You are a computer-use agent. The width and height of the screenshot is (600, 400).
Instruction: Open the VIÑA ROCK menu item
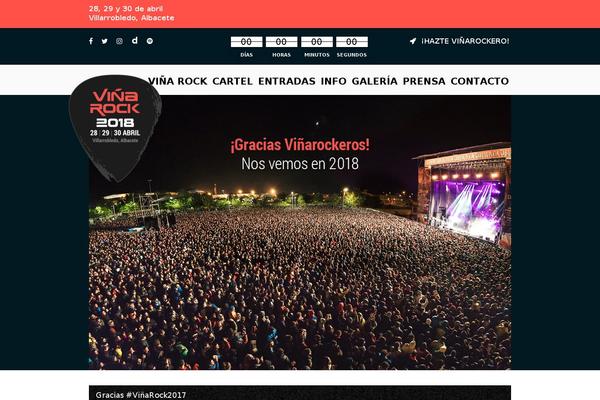[178, 81]
